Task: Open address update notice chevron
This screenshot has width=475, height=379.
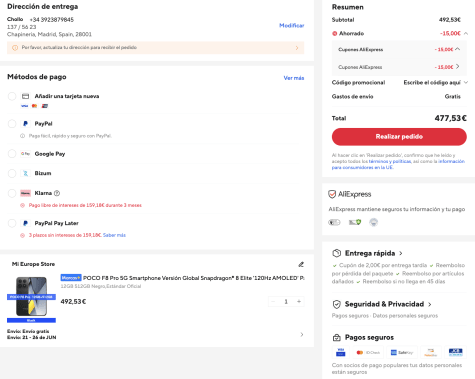Action: [x=297, y=48]
